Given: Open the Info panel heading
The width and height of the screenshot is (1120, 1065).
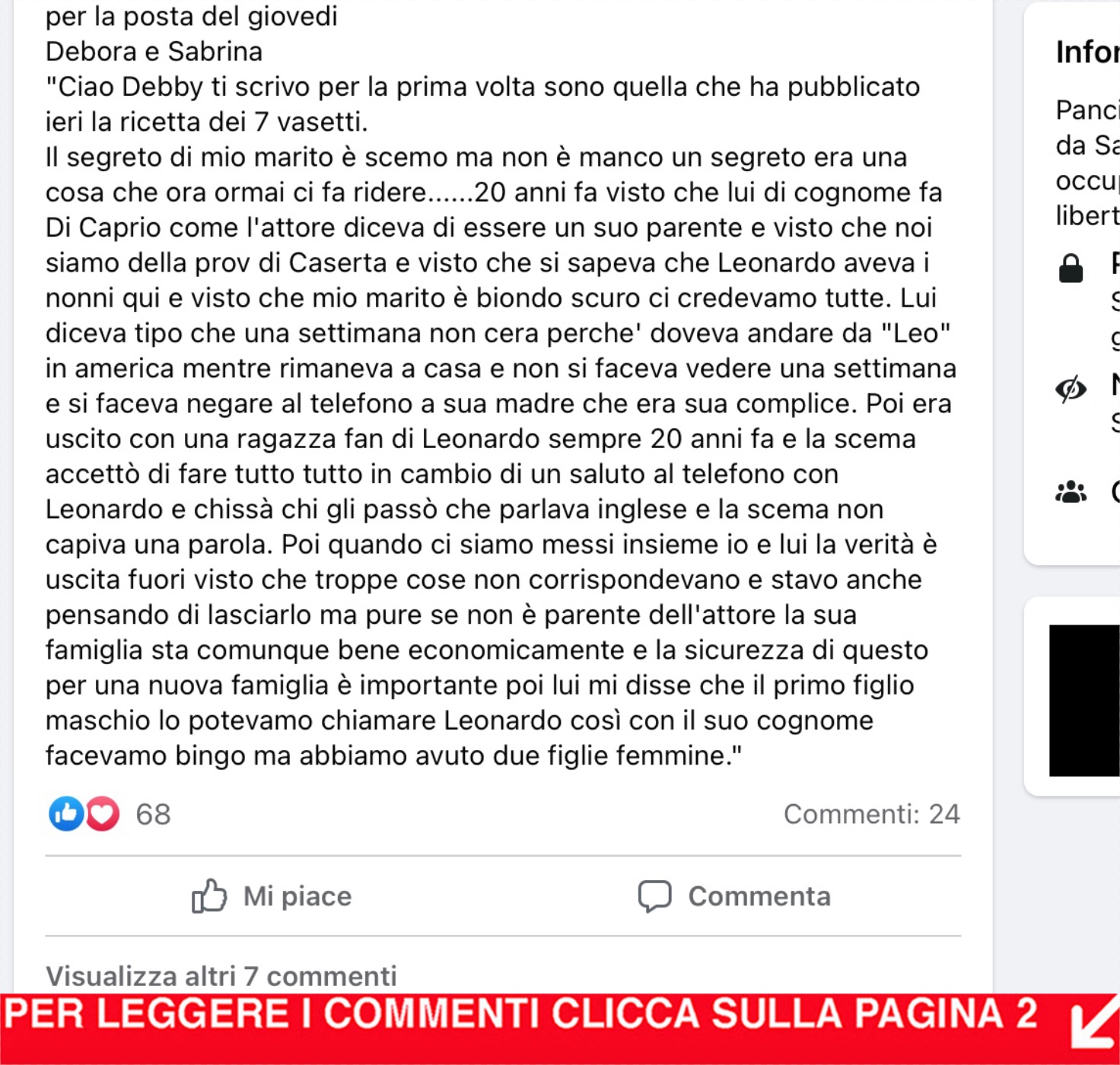Looking at the screenshot, I should point(1087,52).
